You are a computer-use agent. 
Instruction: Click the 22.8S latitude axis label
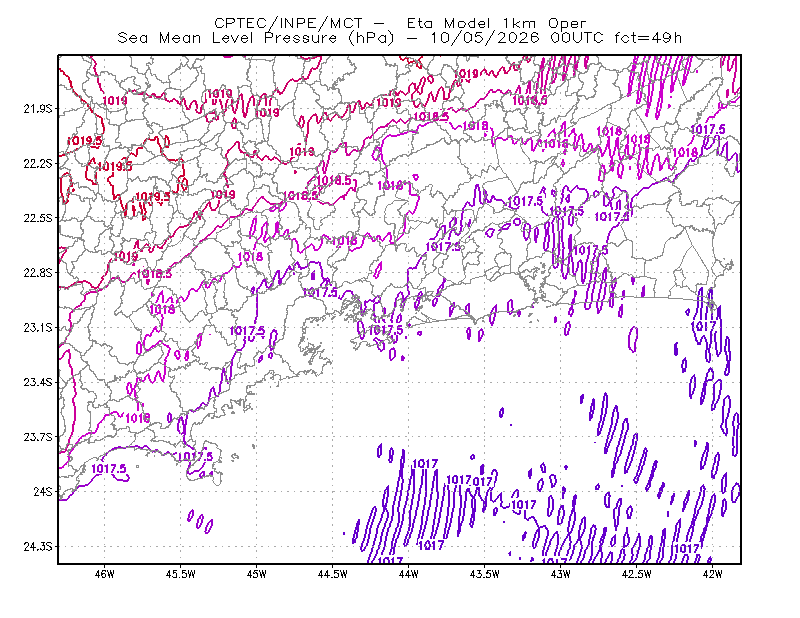click(x=38, y=273)
